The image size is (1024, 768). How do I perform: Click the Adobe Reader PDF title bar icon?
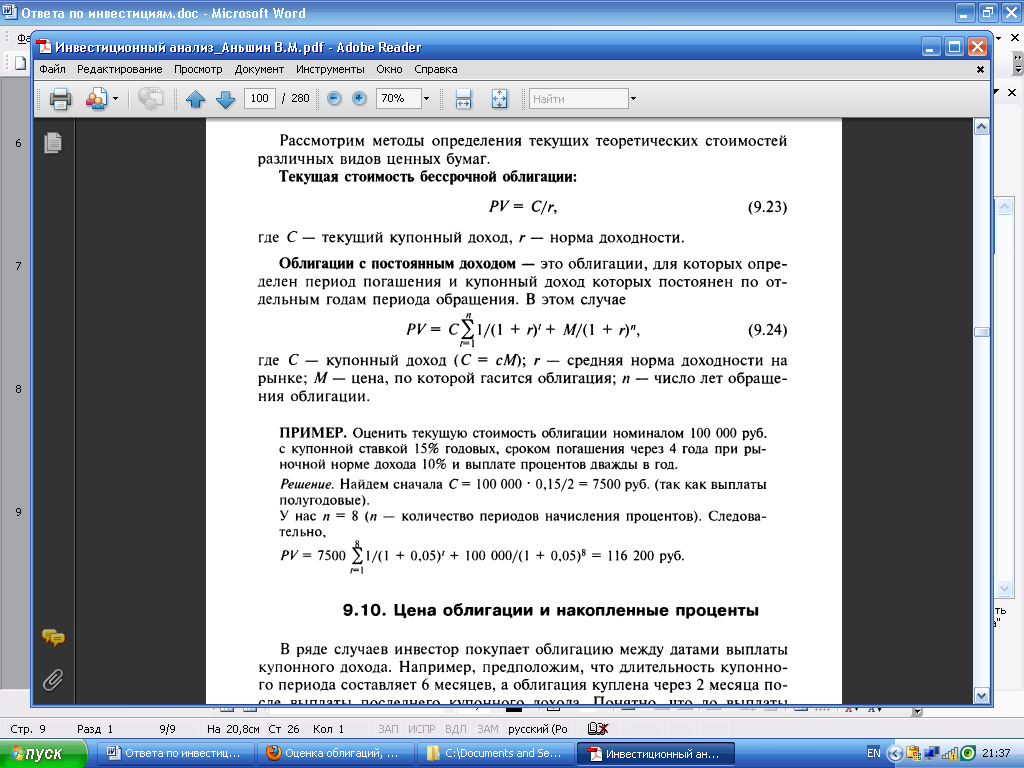[44, 47]
